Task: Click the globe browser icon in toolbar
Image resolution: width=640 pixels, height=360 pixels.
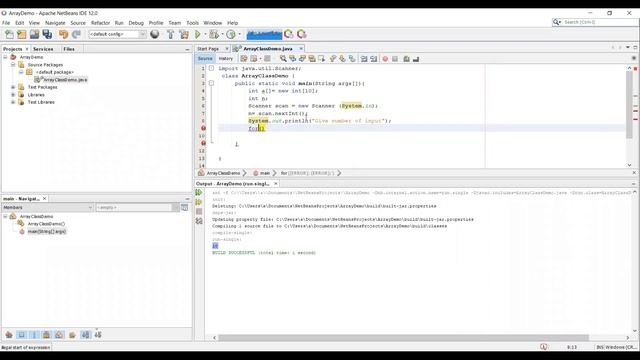Action: tap(155, 34)
